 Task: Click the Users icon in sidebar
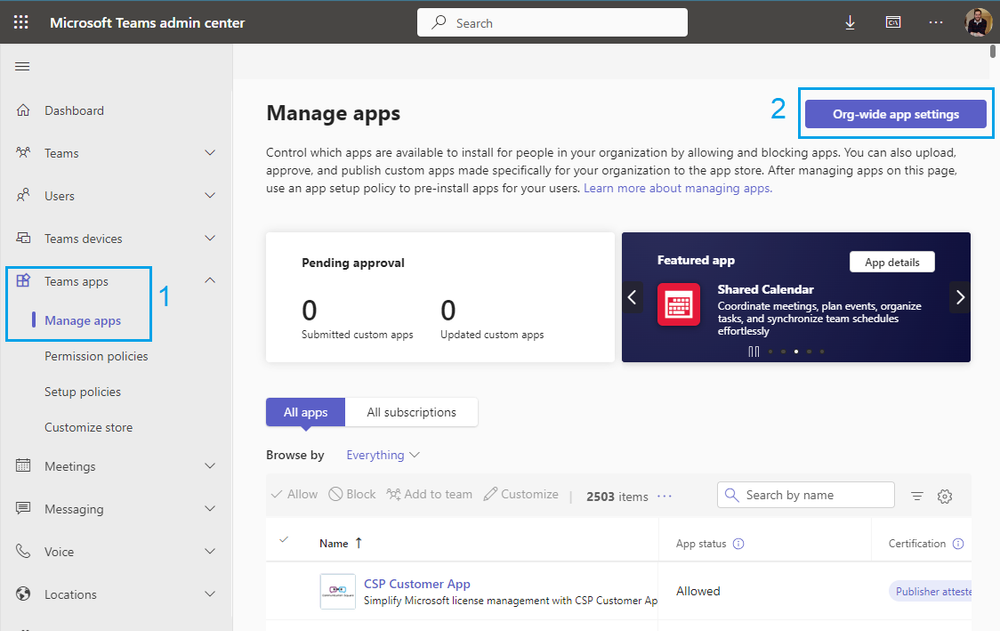[23, 195]
